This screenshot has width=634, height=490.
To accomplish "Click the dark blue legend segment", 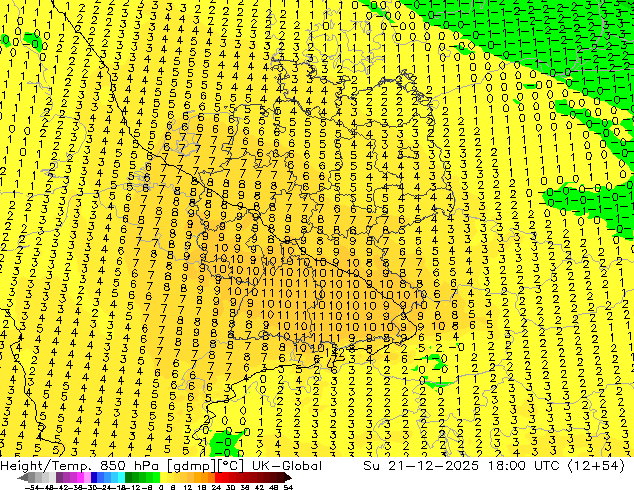I will pos(94,478).
